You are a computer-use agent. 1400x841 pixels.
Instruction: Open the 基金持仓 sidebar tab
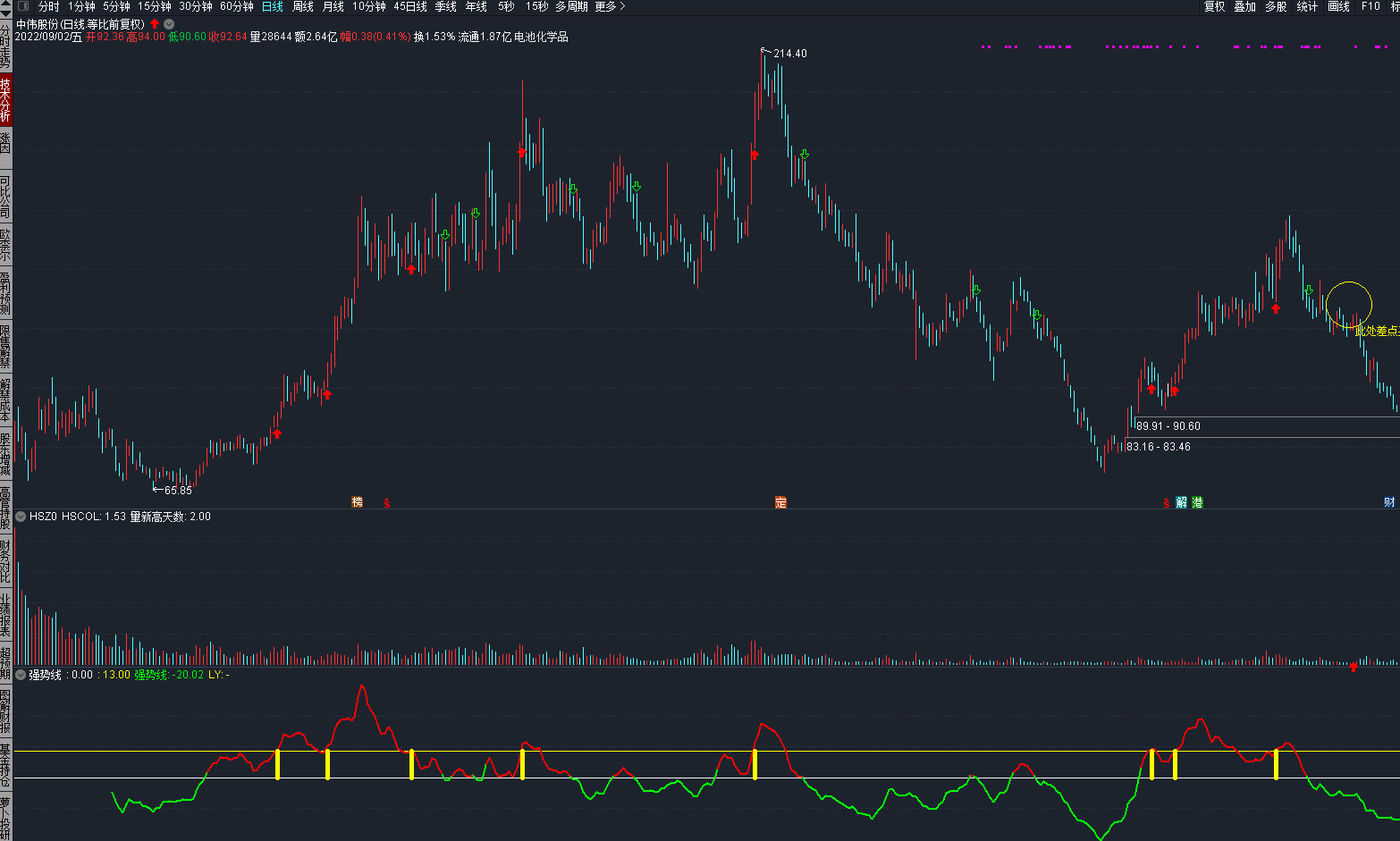click(5, 765)
